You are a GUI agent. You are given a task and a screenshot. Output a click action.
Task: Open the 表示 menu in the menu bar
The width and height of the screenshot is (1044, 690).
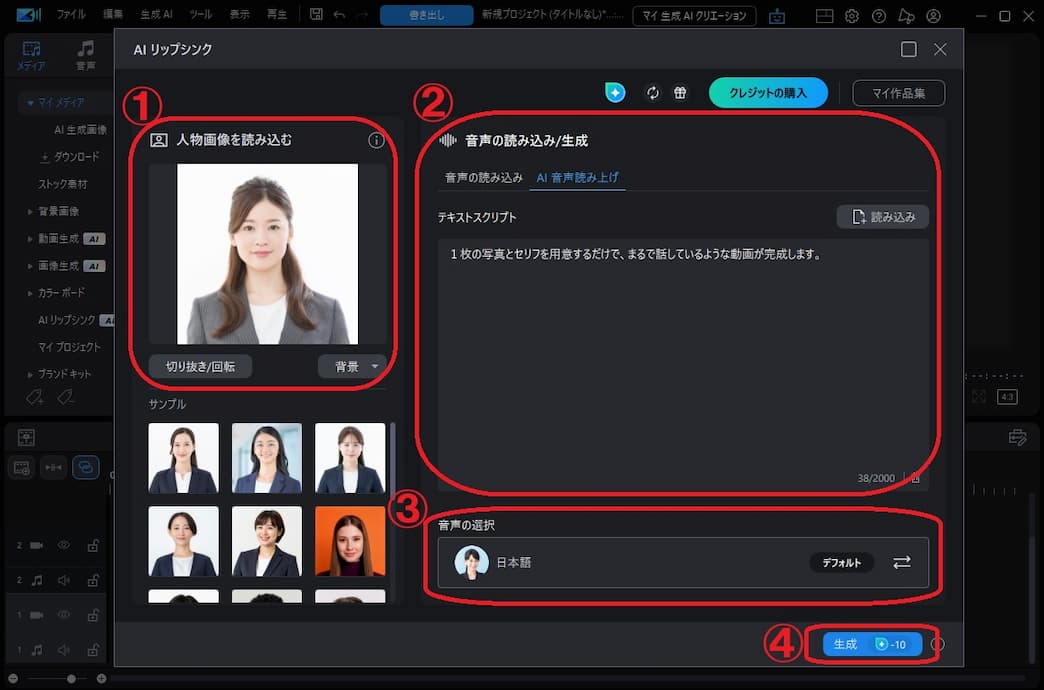(x=241, y=15)
